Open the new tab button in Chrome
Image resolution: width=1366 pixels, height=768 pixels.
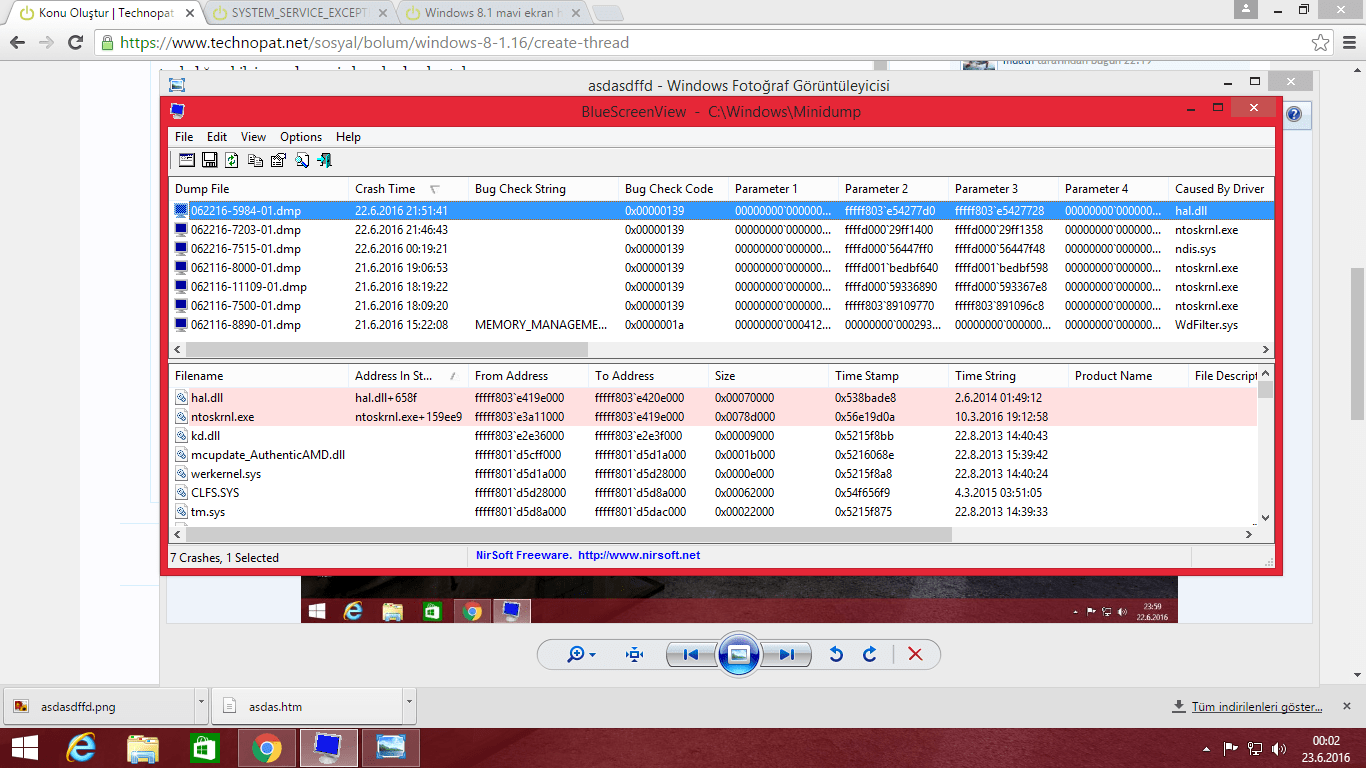607,13
